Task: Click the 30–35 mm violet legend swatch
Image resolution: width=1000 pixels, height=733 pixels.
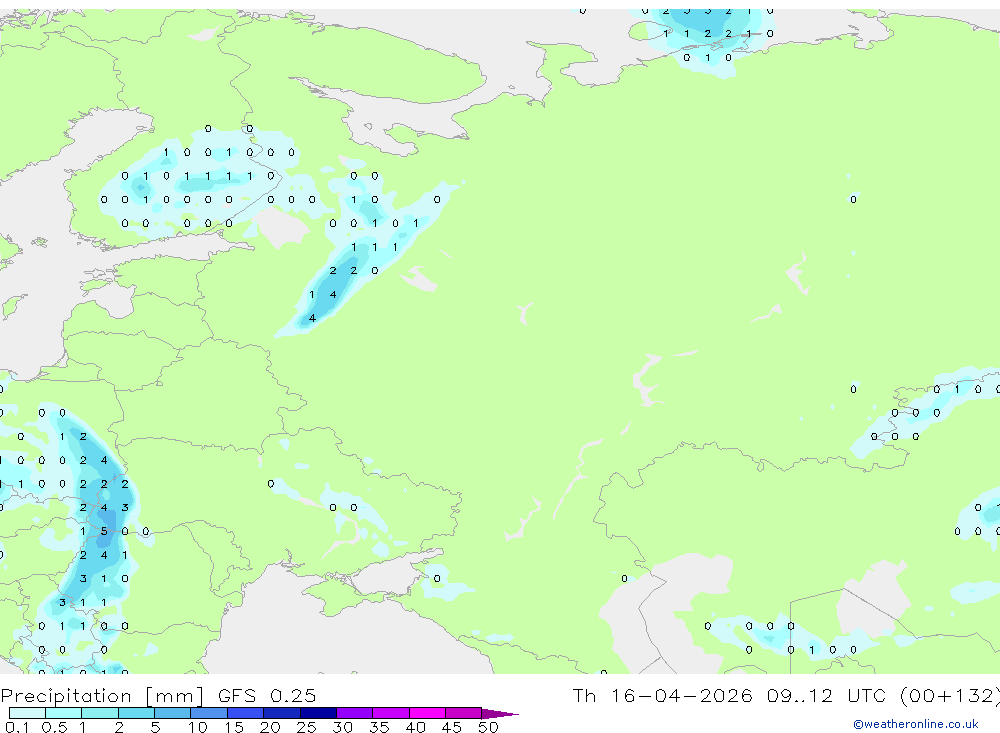Action: [355, 713]
